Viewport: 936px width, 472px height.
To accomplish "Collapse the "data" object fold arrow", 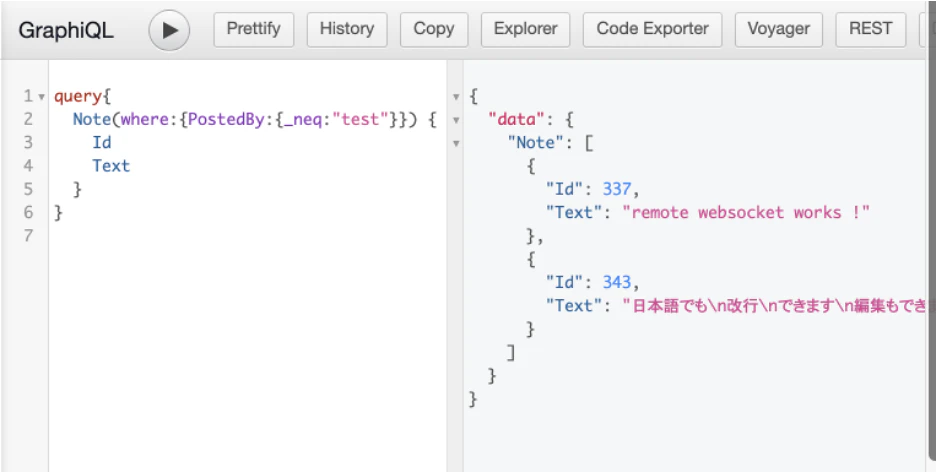I will (456, 120).
